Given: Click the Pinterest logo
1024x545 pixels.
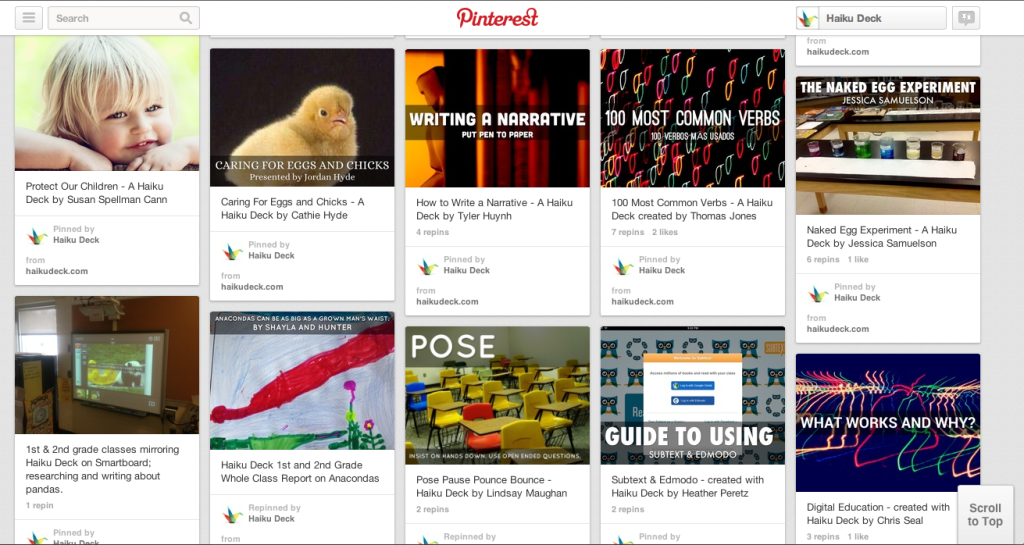Looking at the screenshot, I should [497, 18].
